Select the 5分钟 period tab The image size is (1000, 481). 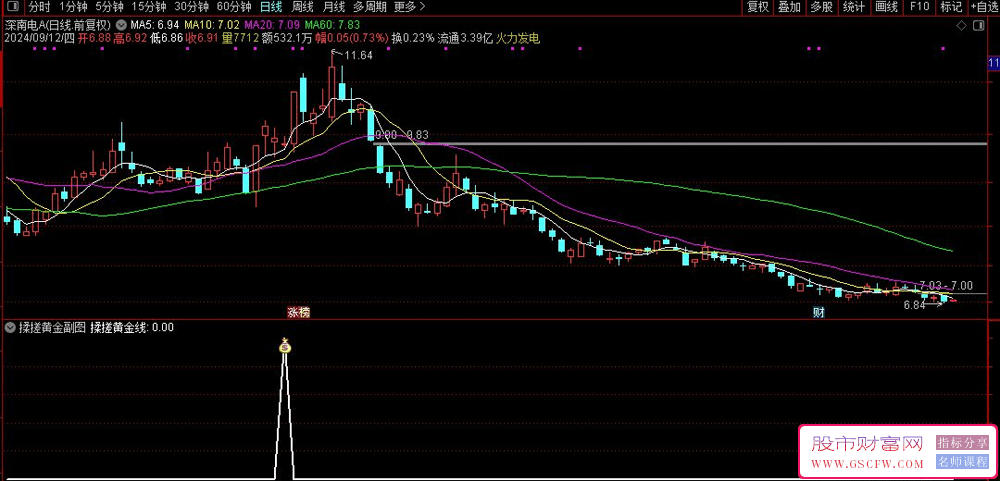tap(108, 7)
